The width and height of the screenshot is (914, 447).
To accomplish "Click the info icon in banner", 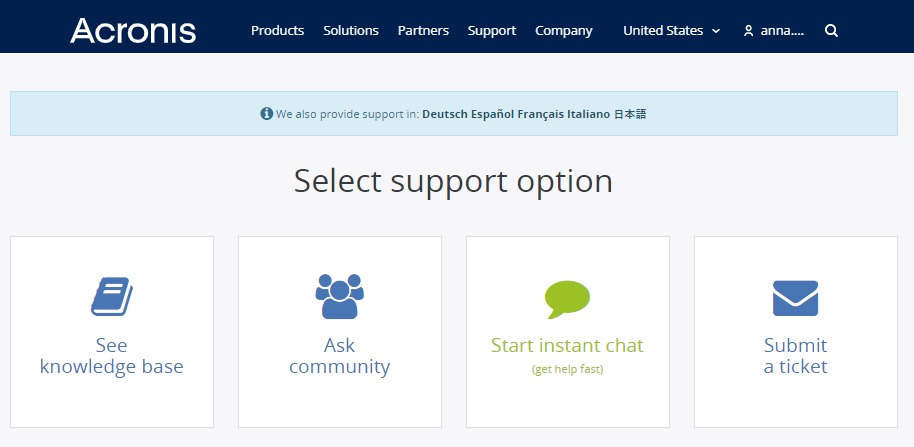I will pyautogui.click(x=267, y=114).
